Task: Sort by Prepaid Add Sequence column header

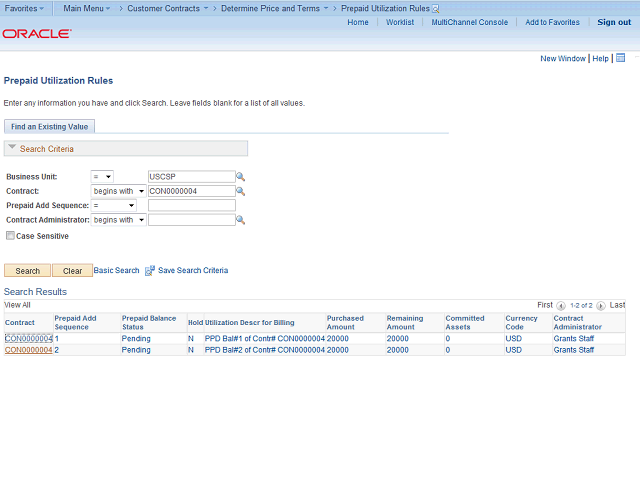Action: (76, 322)
